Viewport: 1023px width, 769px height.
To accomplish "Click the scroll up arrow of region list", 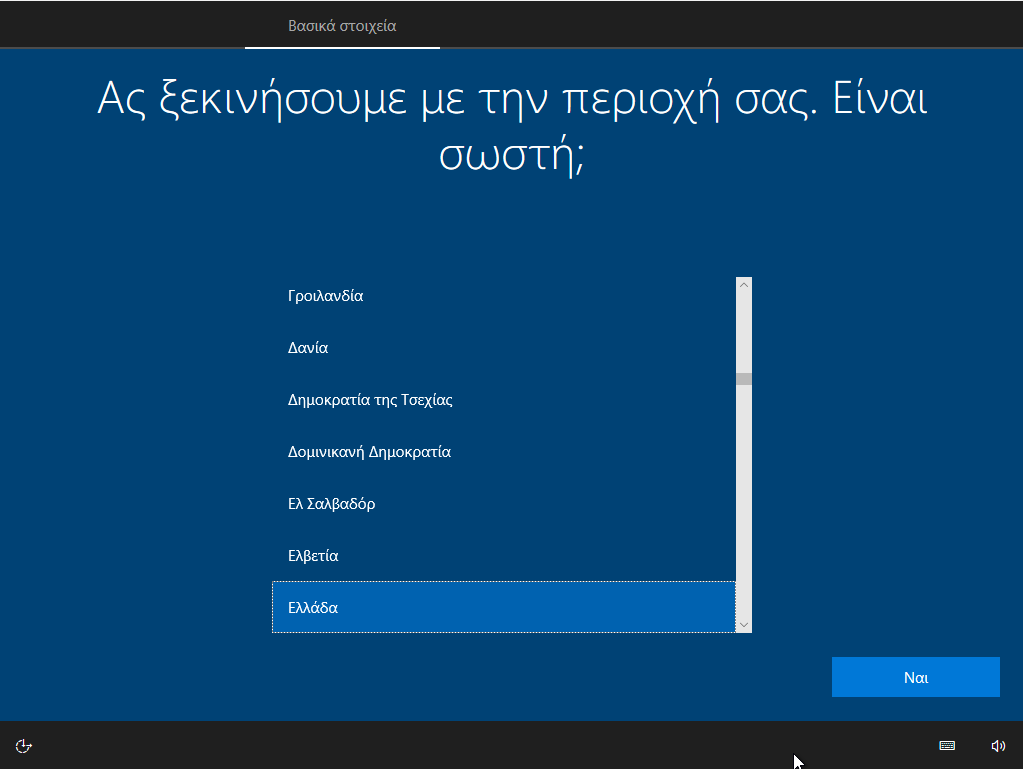I will [x=744, y=285].
